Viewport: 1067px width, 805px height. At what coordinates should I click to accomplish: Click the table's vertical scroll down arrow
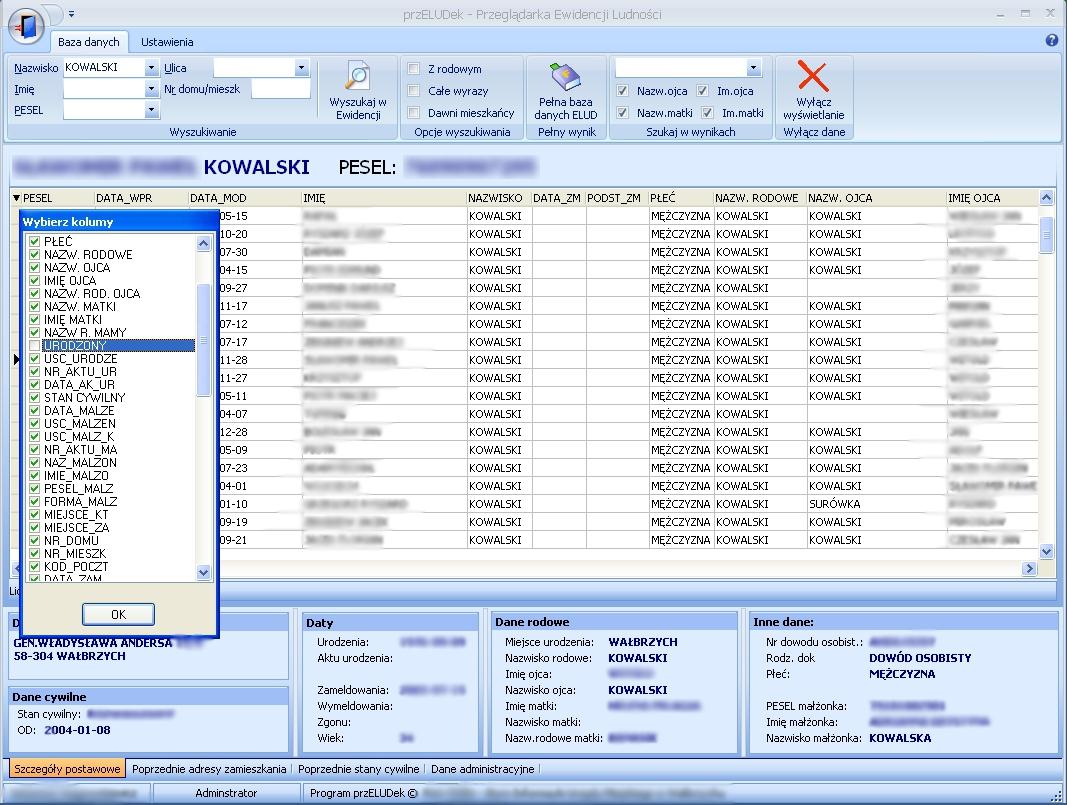click(1047, 552)
